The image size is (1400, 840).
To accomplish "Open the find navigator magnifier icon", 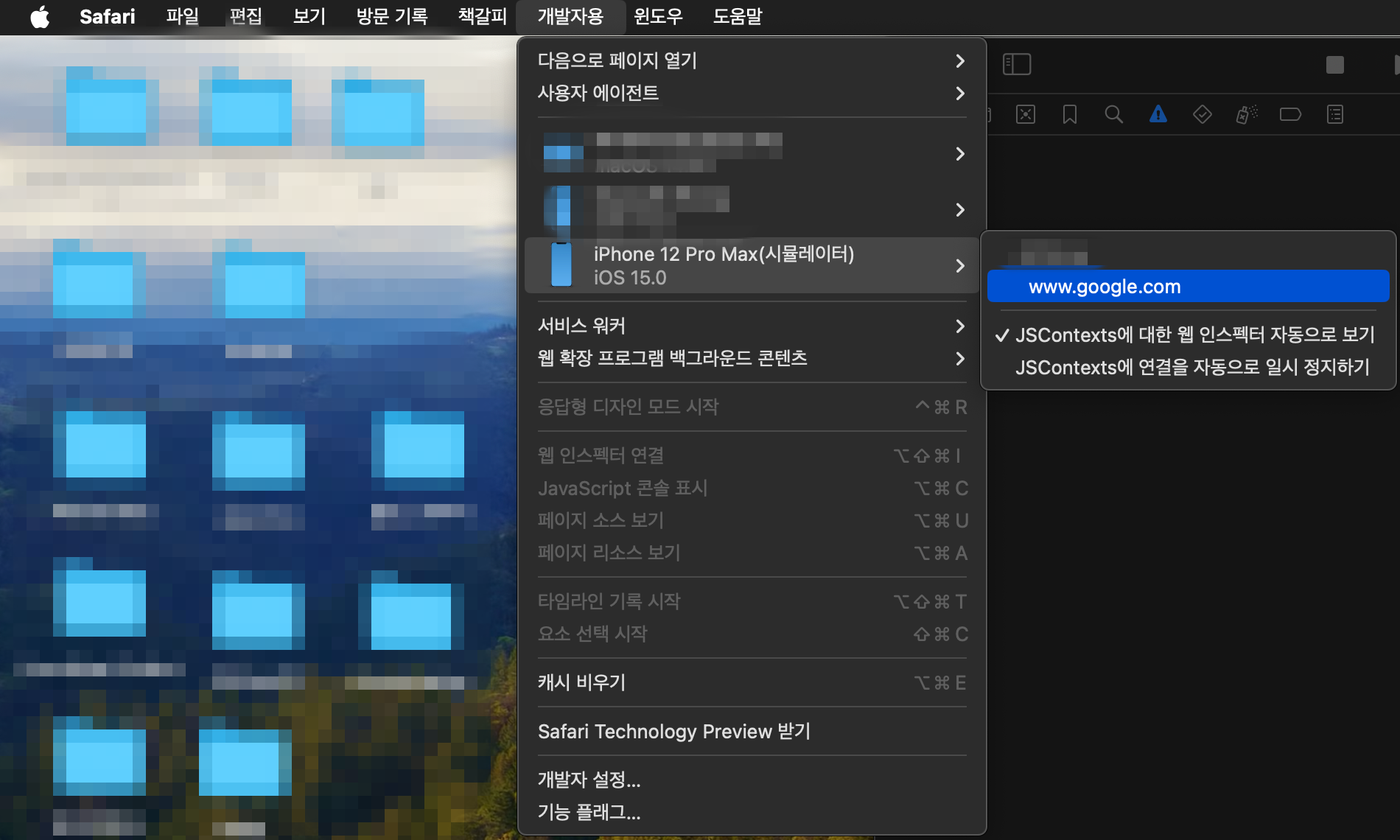I will coord(1114,114).
